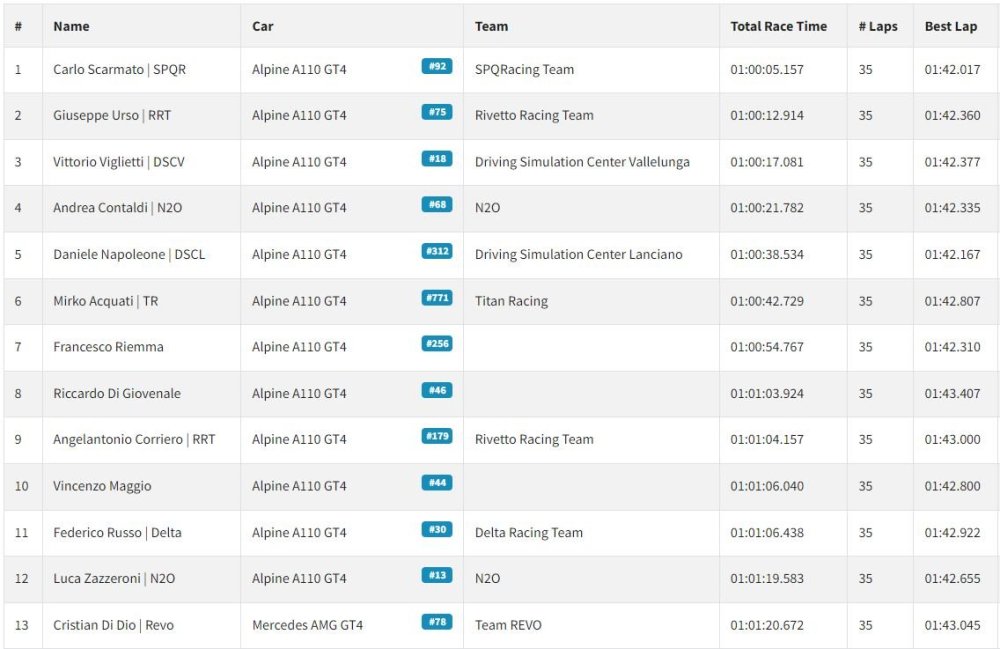Click the #179 car number badge
1000x649 pixels.
point(437,436)
